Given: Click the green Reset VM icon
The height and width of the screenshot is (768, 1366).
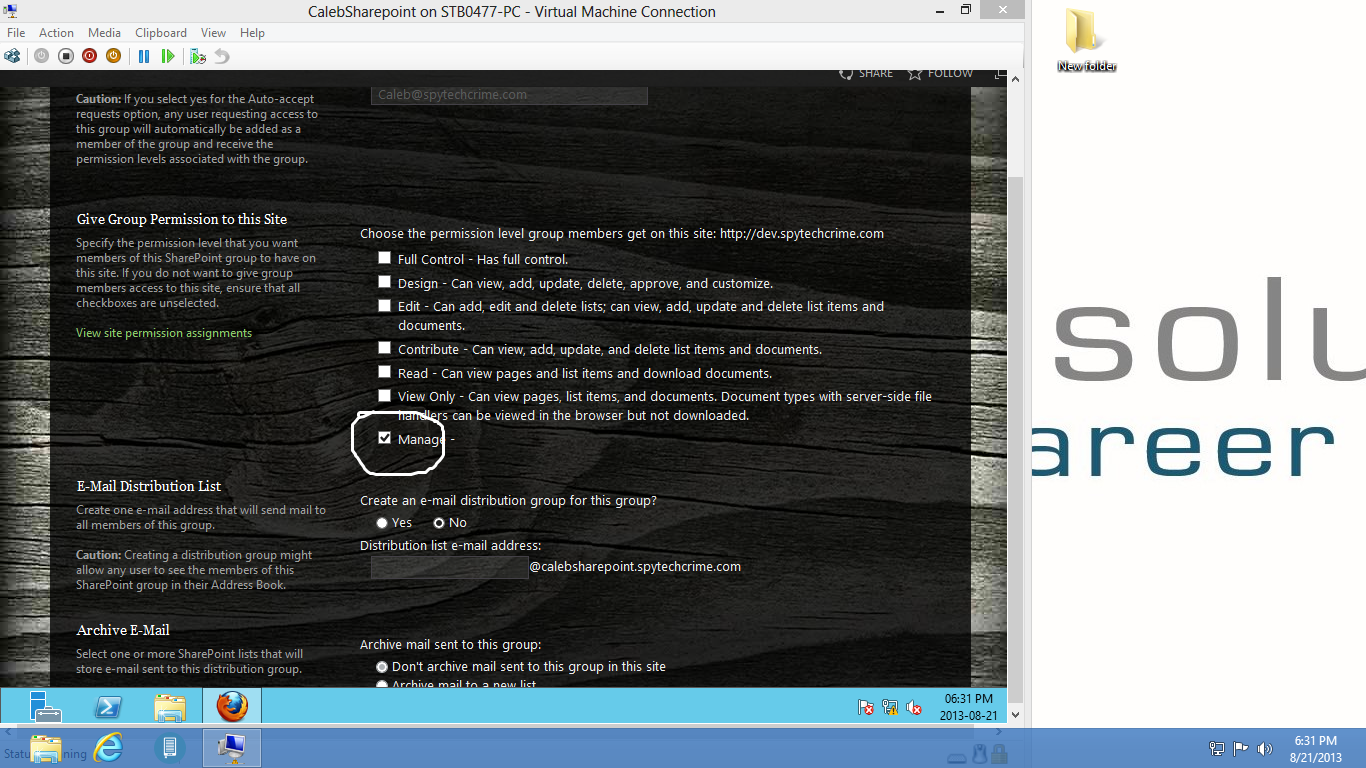Looking at the screenshot, I should click(x=168, y=56).
